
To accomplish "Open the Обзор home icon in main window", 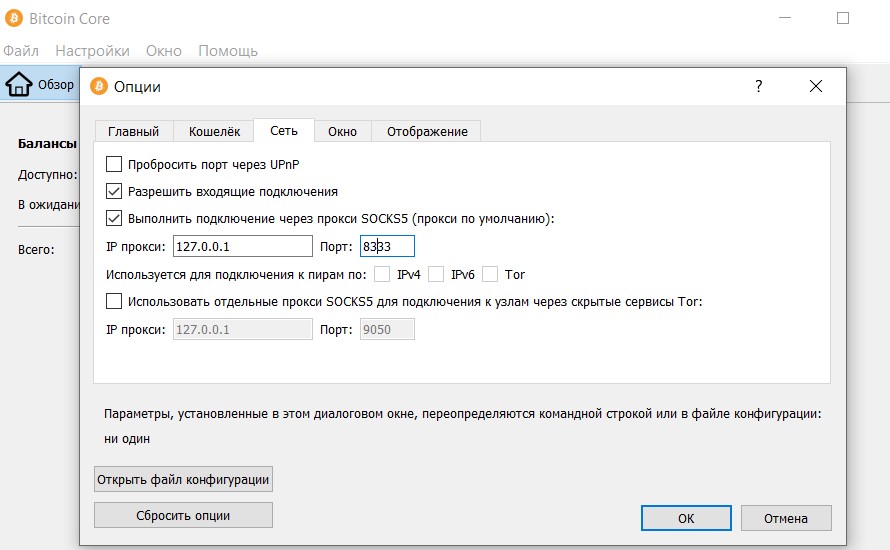I will (19, 84).
